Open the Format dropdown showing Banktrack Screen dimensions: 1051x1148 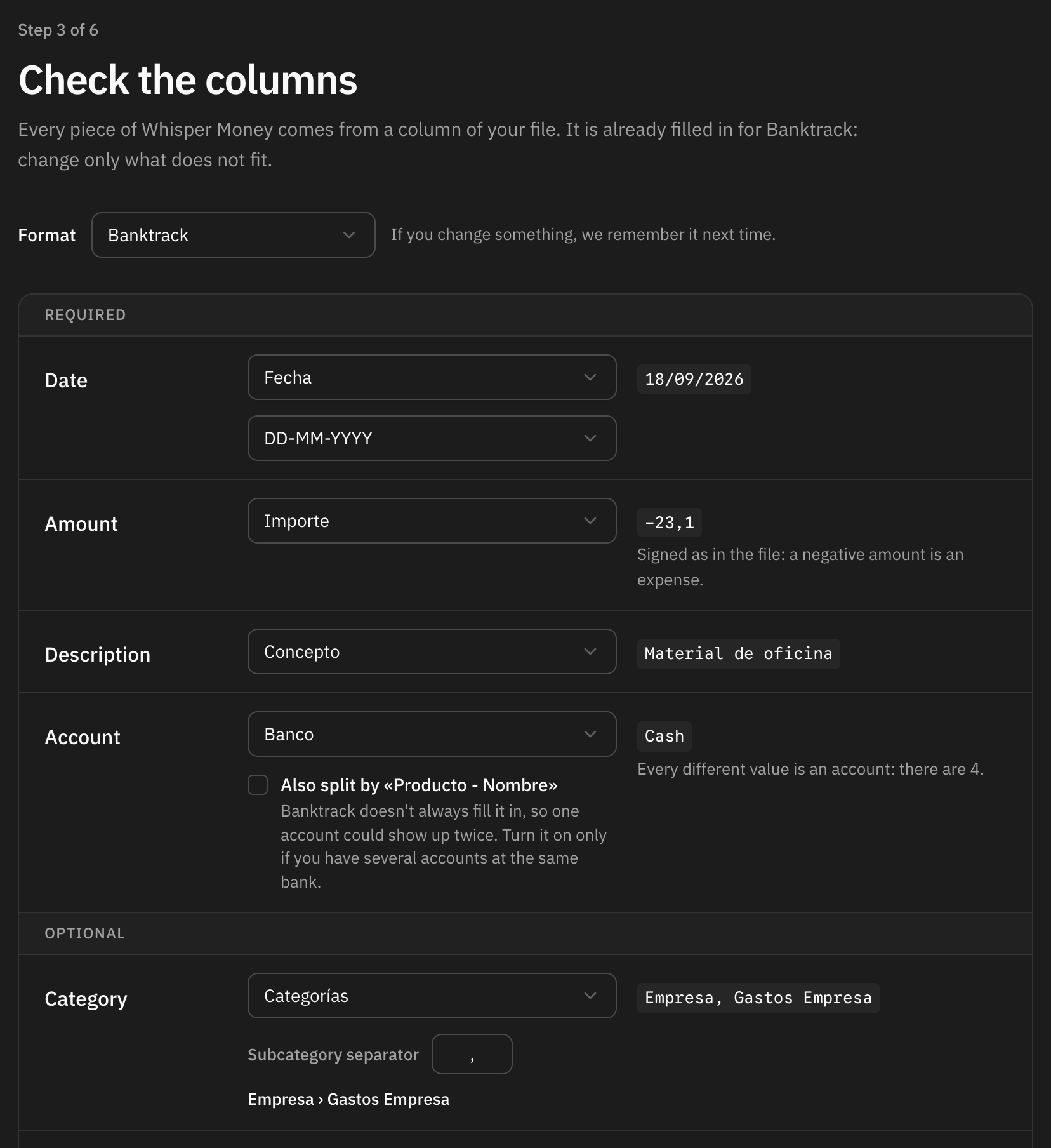click(234, 235)
